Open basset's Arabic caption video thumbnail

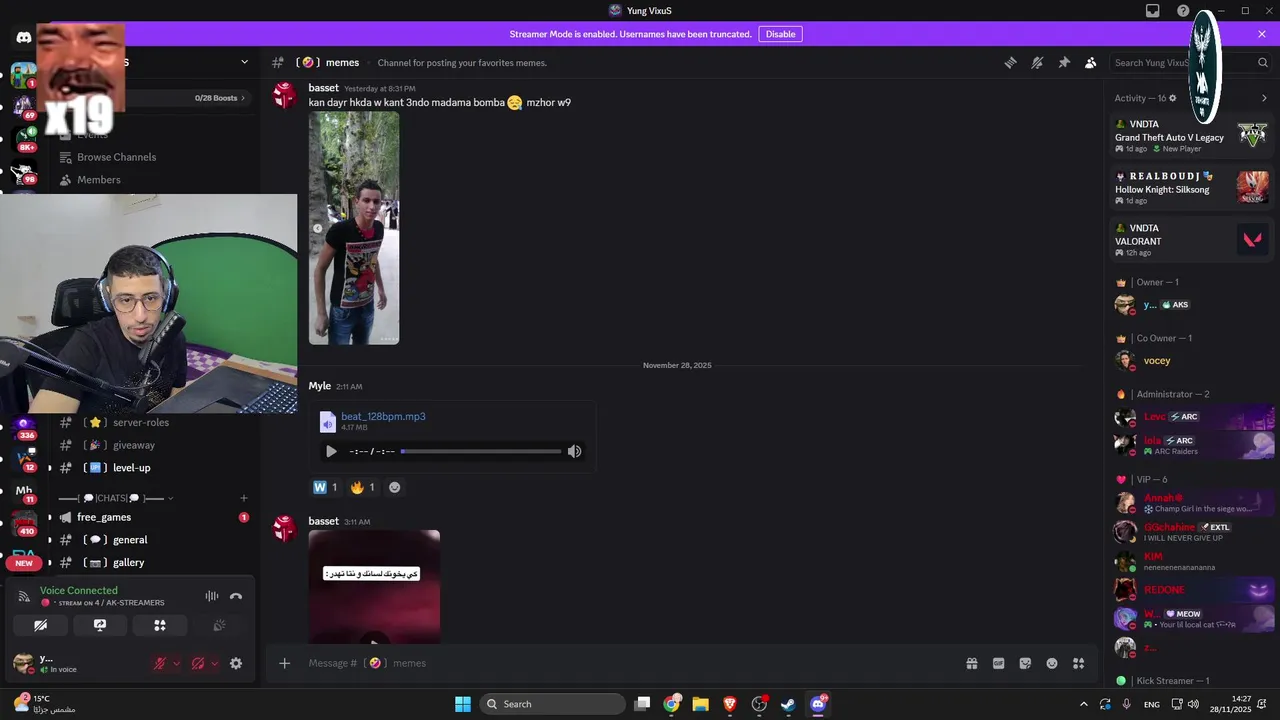pyautogui.click(x=374, y=587)
